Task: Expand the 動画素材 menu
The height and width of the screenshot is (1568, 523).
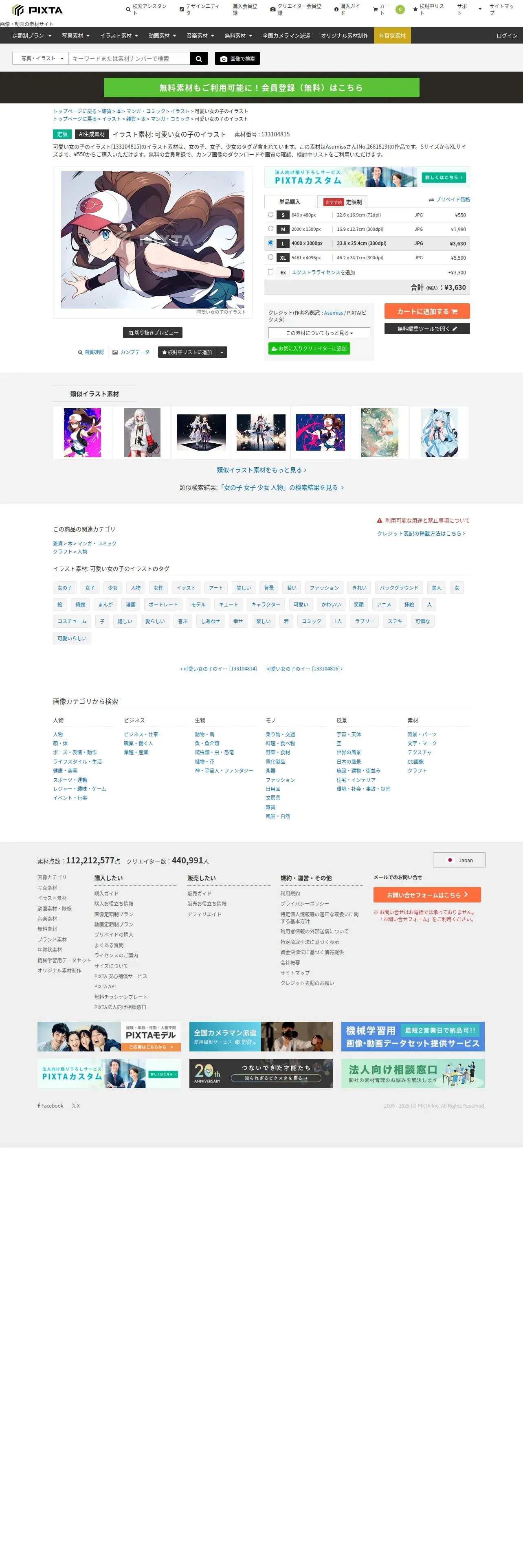Action: (x=162, y=36)
